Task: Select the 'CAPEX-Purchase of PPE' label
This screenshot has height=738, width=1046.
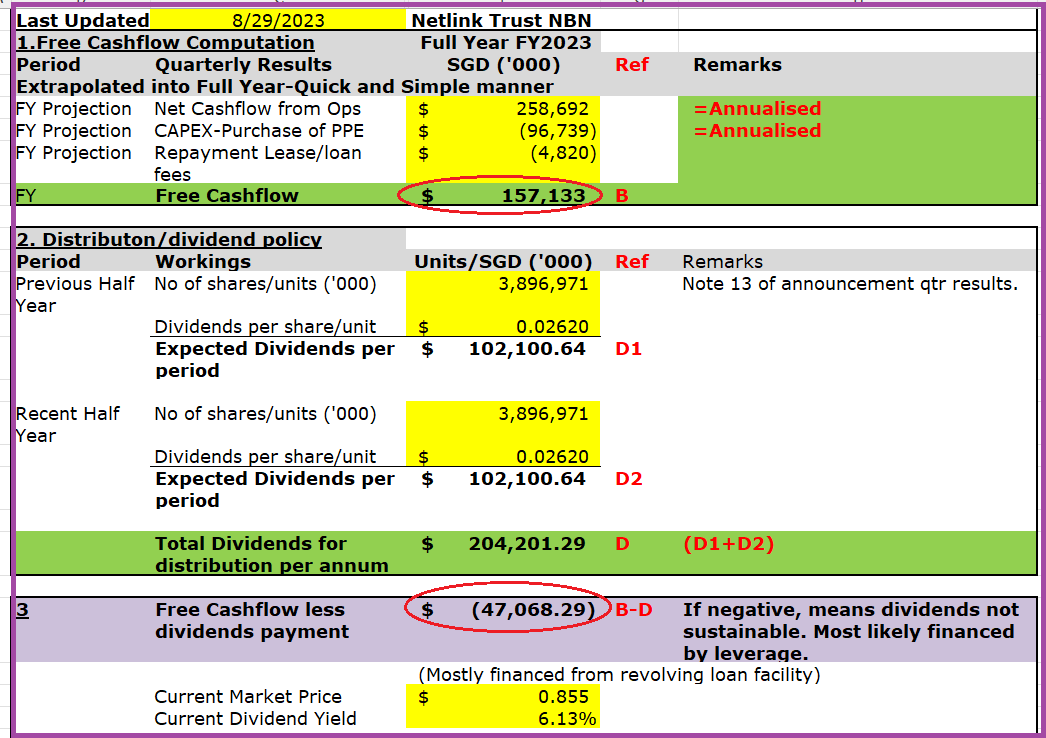Action: [259, 130]
